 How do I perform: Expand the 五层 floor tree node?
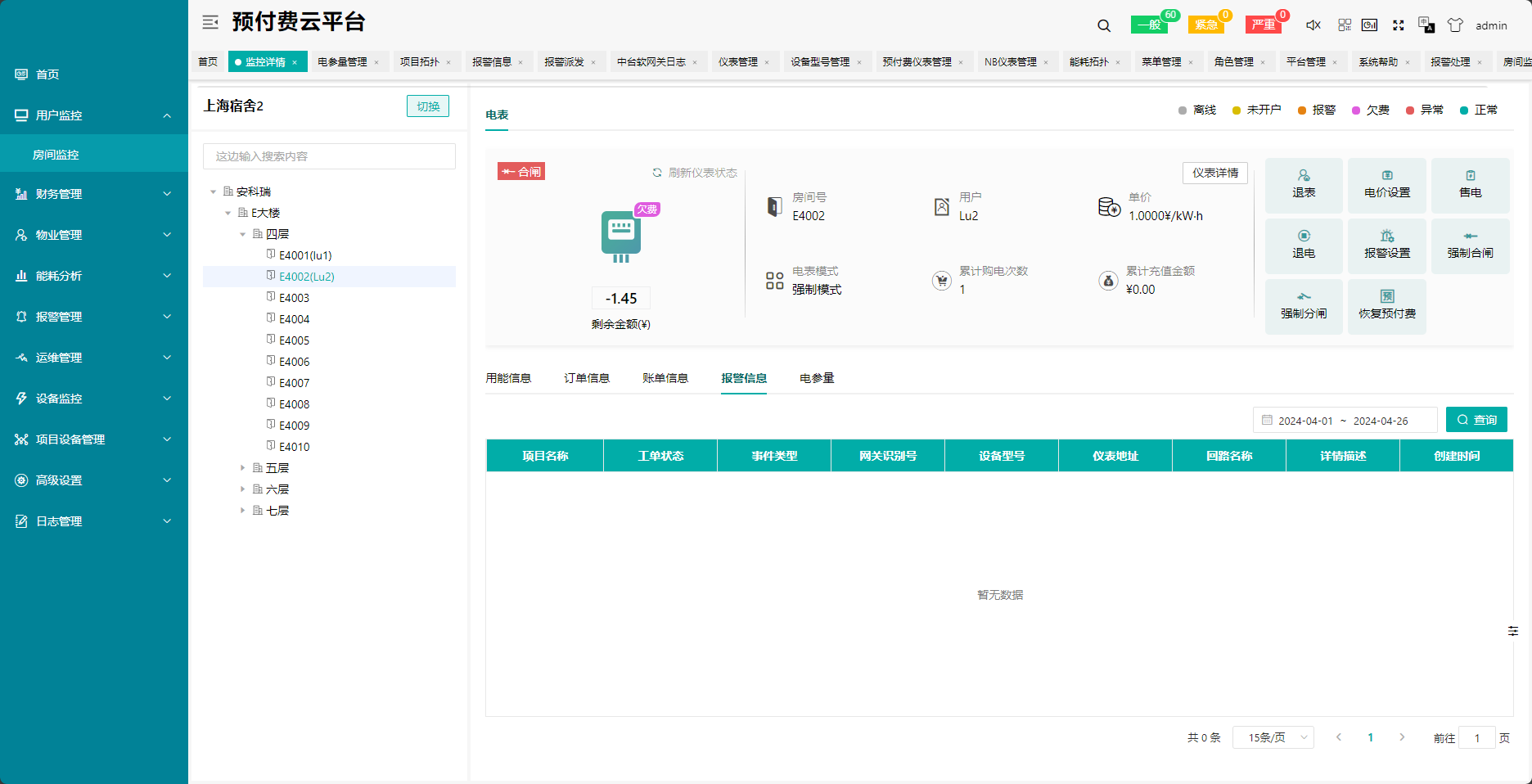click(x=242, y=468)
